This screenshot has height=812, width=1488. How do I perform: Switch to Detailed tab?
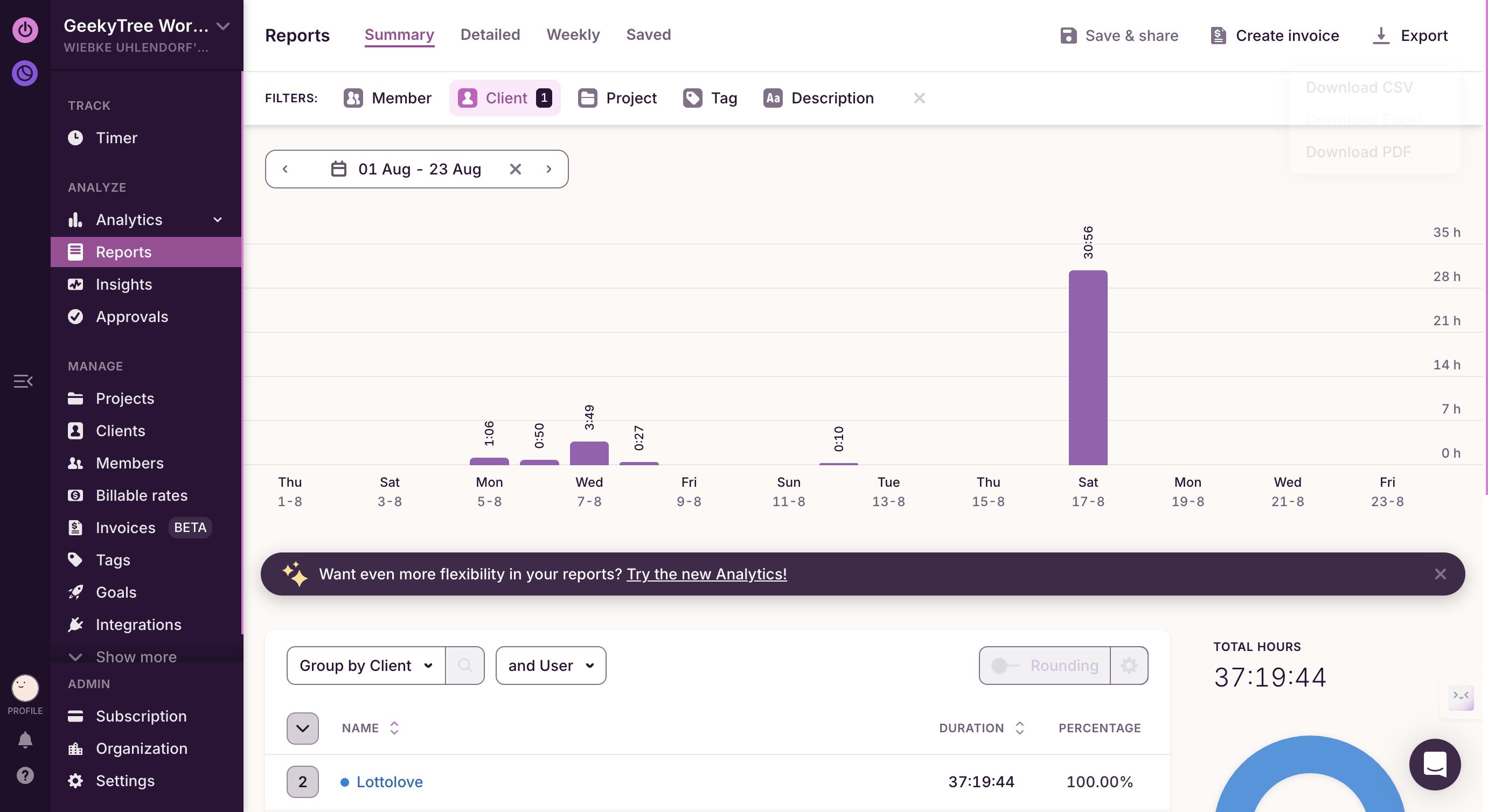tap(490, 34)
